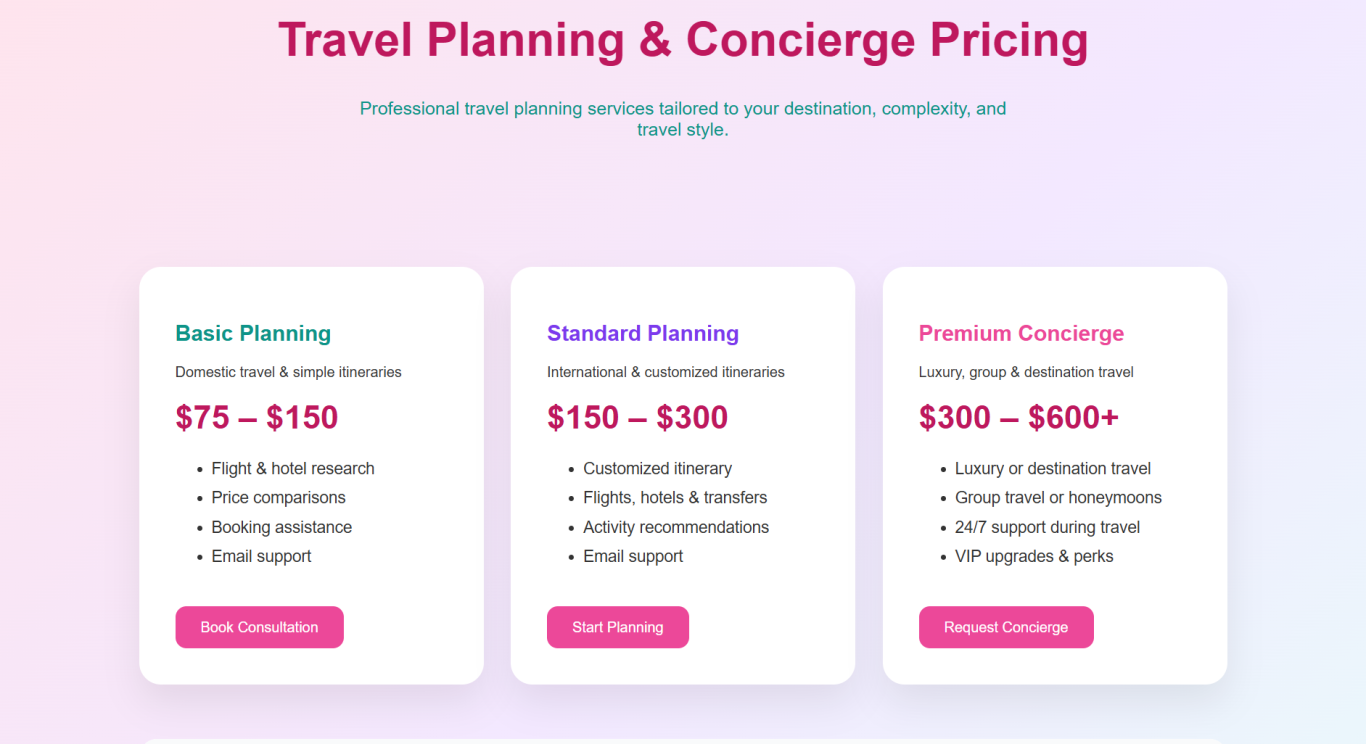1366x744 pixels.
Task: Click the Price comparisons list item
Action: [278, 497]
